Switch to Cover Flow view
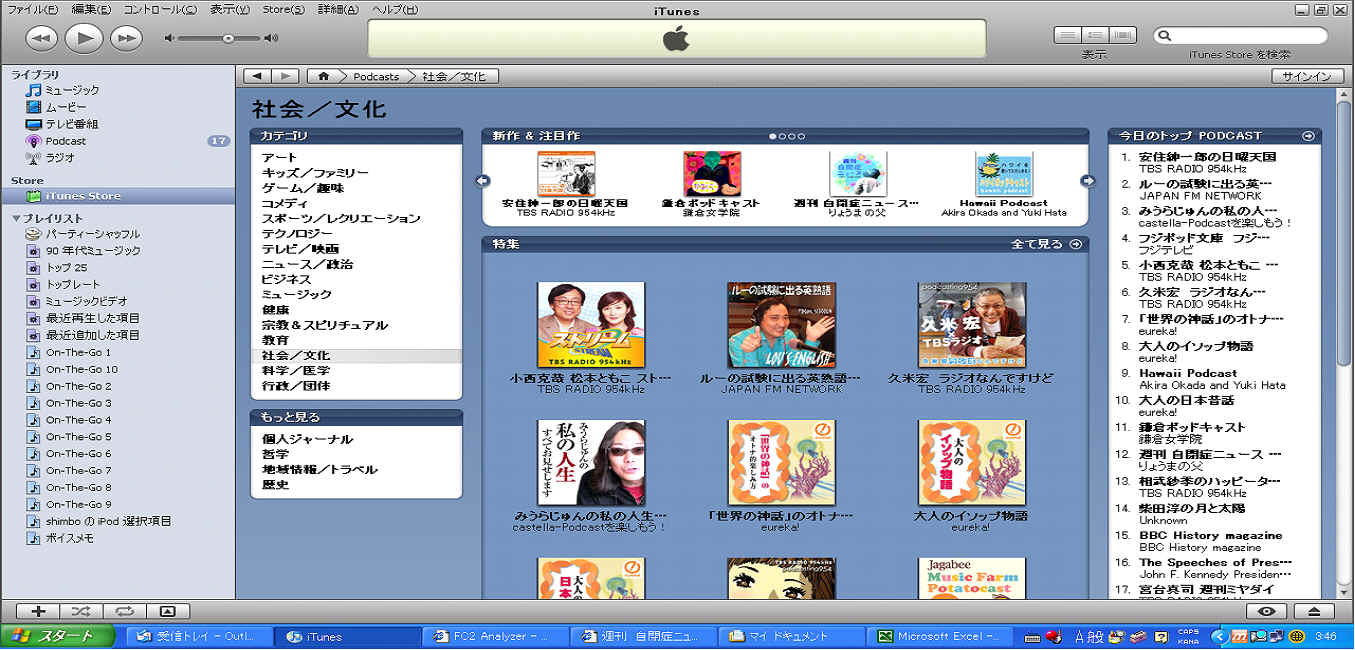 pos(1124,35)
